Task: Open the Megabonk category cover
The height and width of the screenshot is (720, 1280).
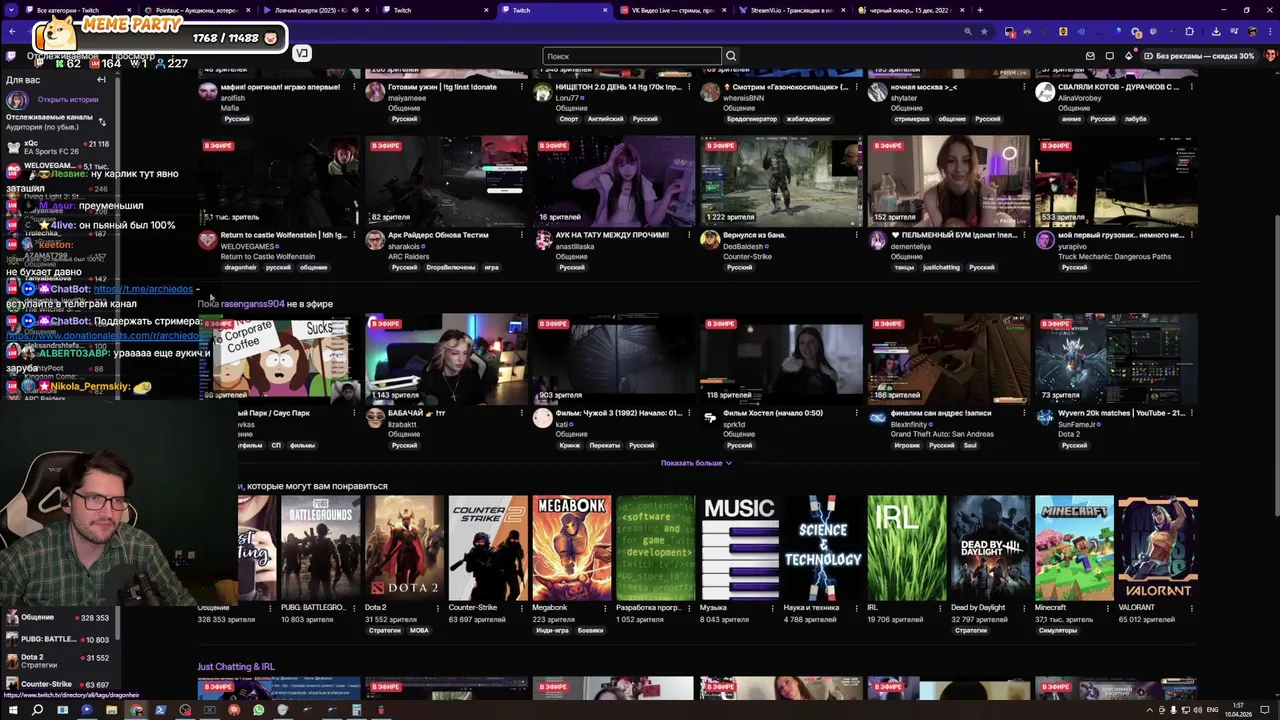Action: coord(571,547)
